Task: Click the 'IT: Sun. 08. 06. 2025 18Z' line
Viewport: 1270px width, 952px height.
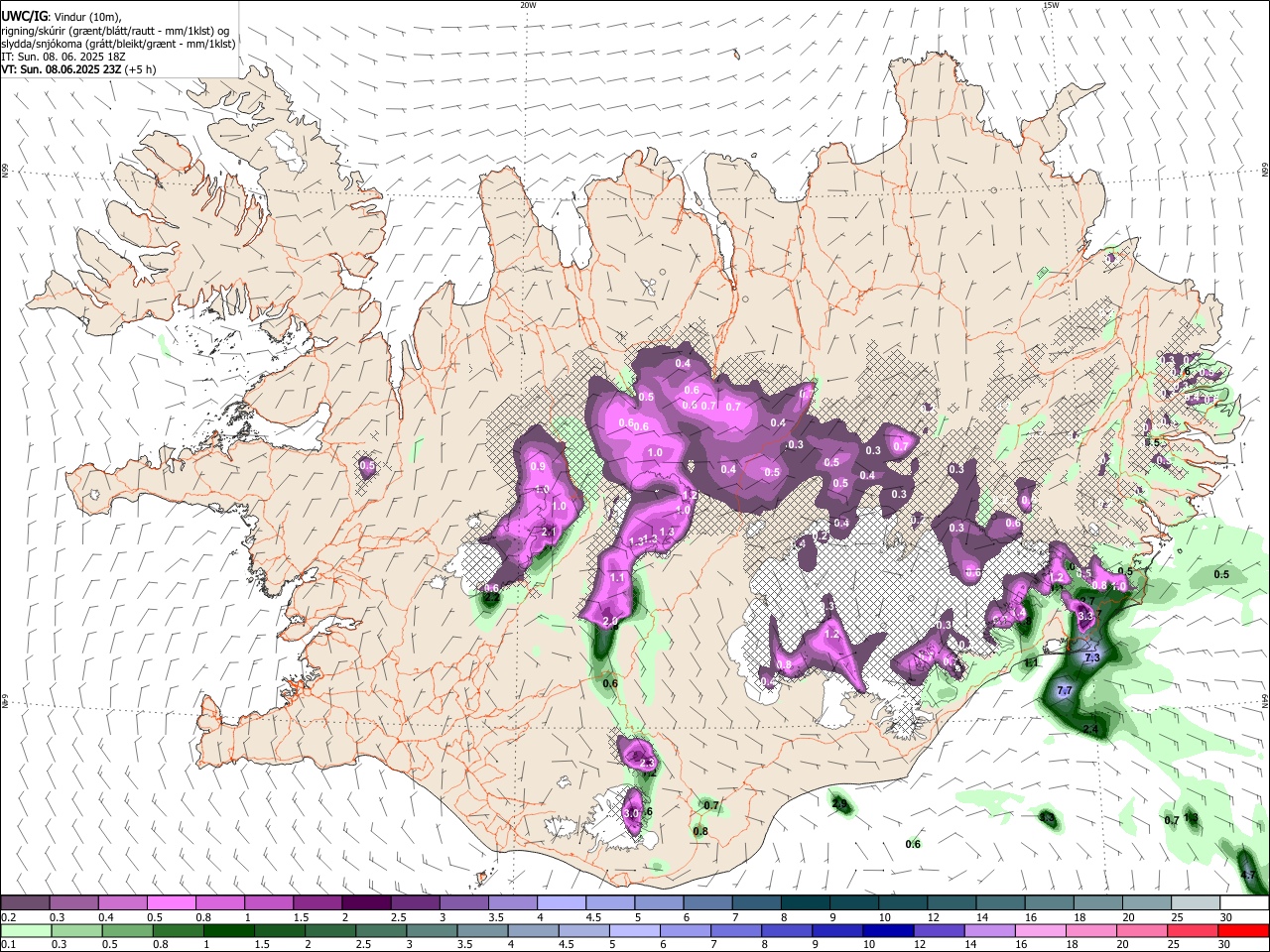Action: tap(63, 57)
